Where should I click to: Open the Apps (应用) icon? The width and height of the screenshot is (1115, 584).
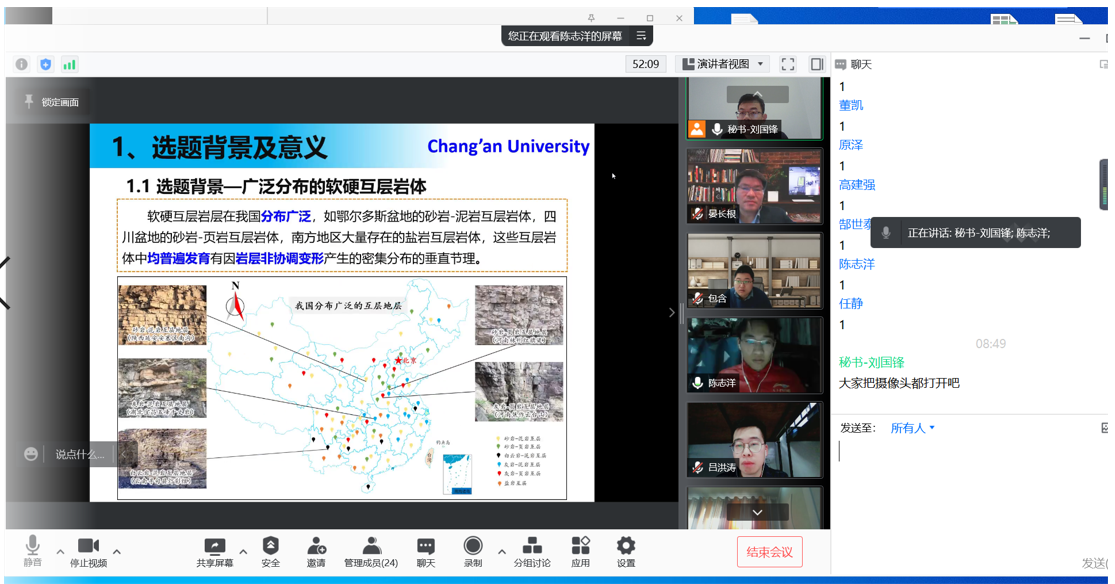[x=580, y=546]
